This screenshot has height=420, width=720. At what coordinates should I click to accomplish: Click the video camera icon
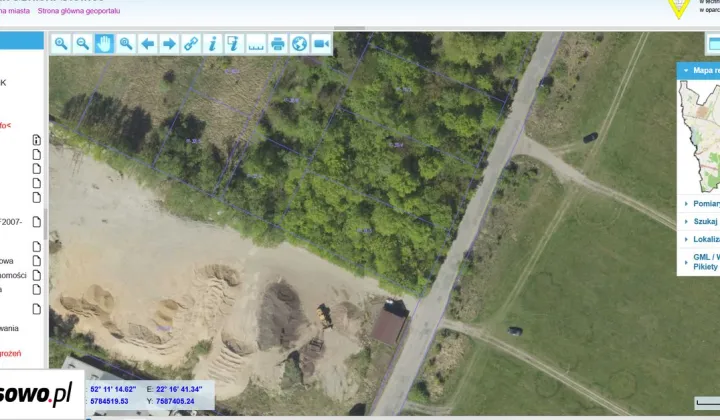pyautogui.click(x=321, y=44)
